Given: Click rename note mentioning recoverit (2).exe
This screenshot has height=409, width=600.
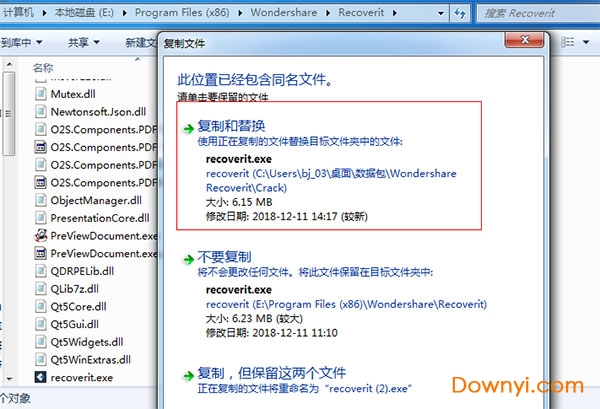Looking at the screenshot, I should pos(305,388).
